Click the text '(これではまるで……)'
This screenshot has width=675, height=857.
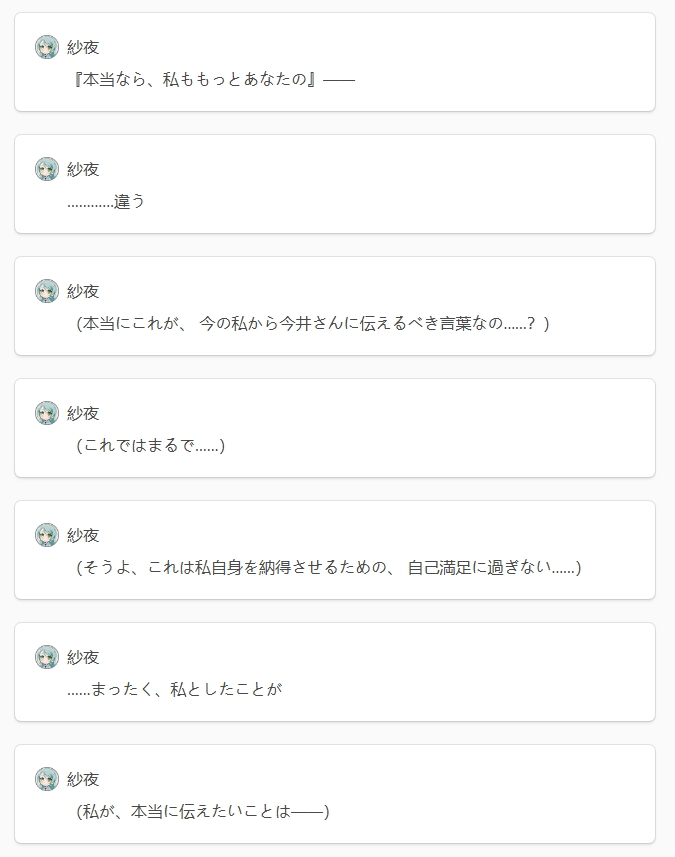point(150,445)
